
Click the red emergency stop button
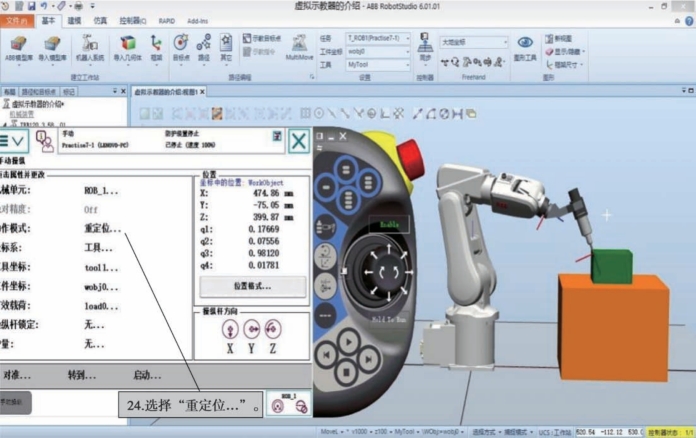tap(409, 159)
